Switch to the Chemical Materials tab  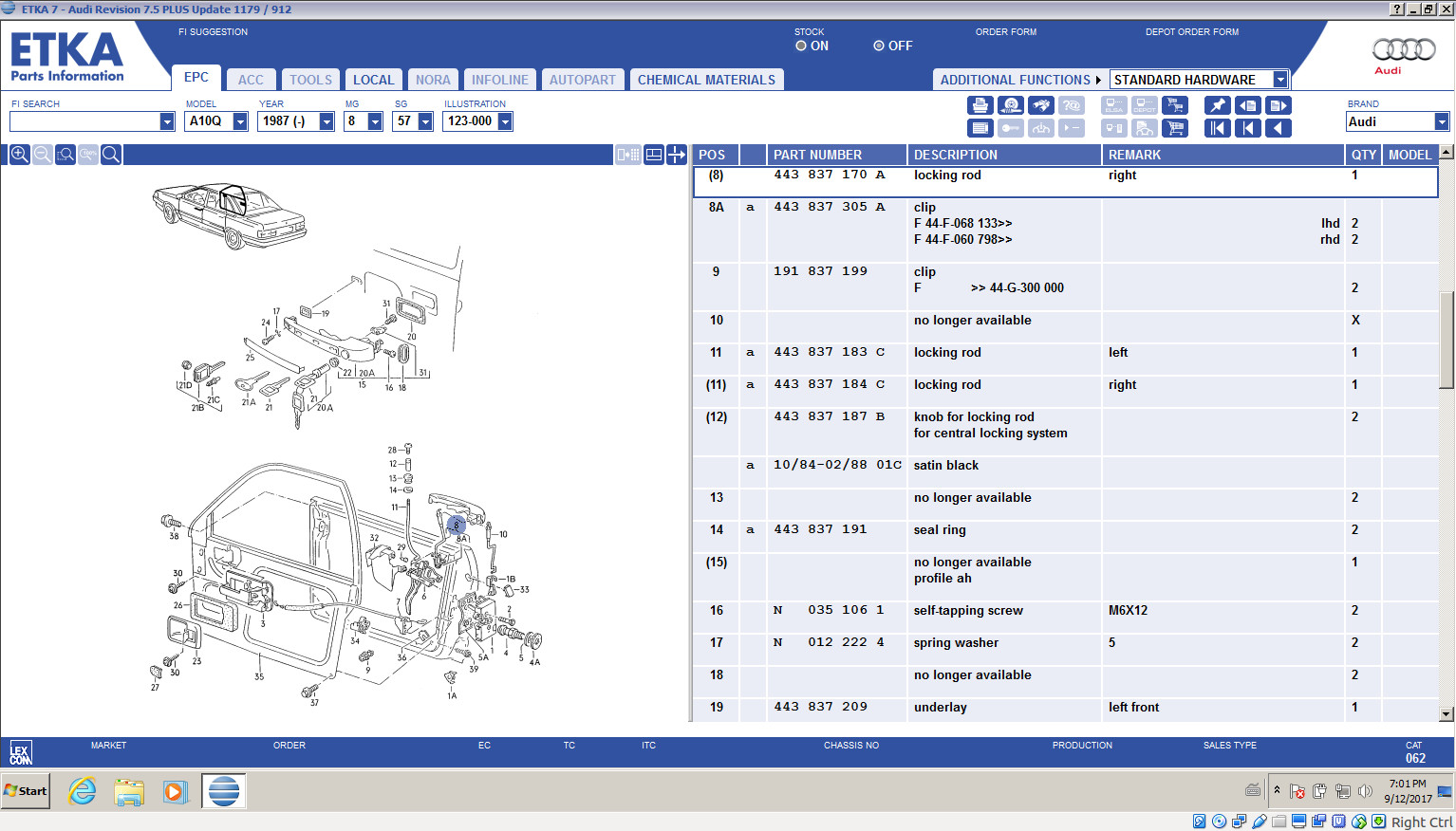706,80
